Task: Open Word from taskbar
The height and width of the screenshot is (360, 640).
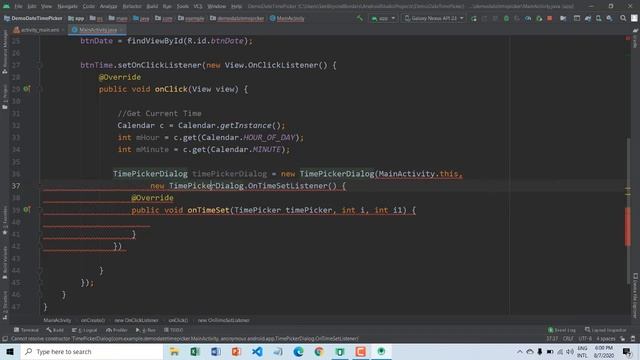Action: coord(216,351)
